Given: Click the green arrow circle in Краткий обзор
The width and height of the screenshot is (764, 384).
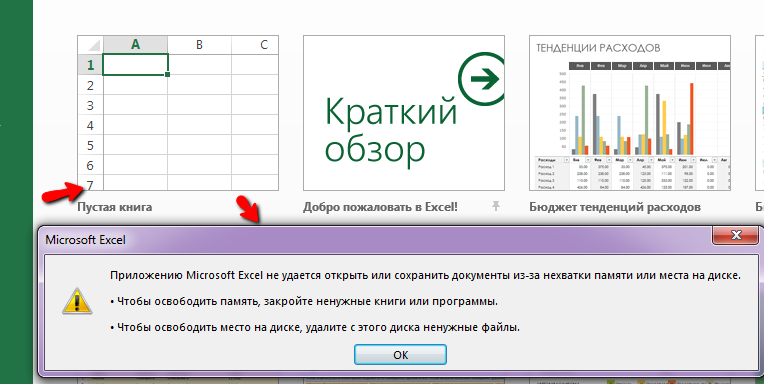Looking at the screenshot, I should (482, 79).
